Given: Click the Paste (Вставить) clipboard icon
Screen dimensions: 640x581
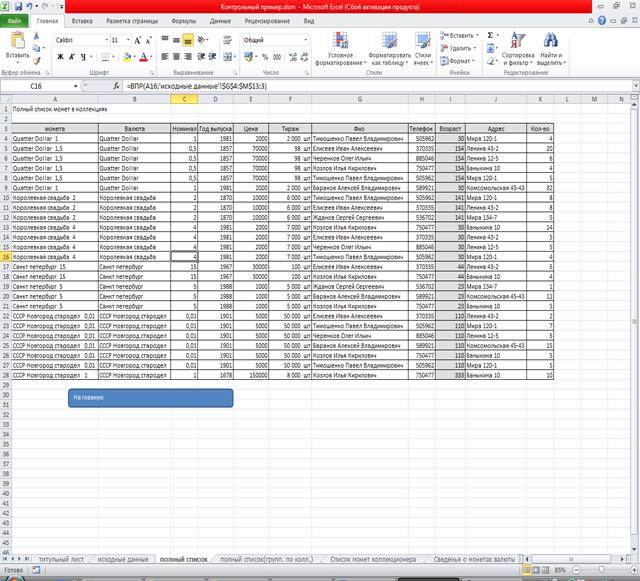Looking at the screenshot, I should tap(17, 45).
